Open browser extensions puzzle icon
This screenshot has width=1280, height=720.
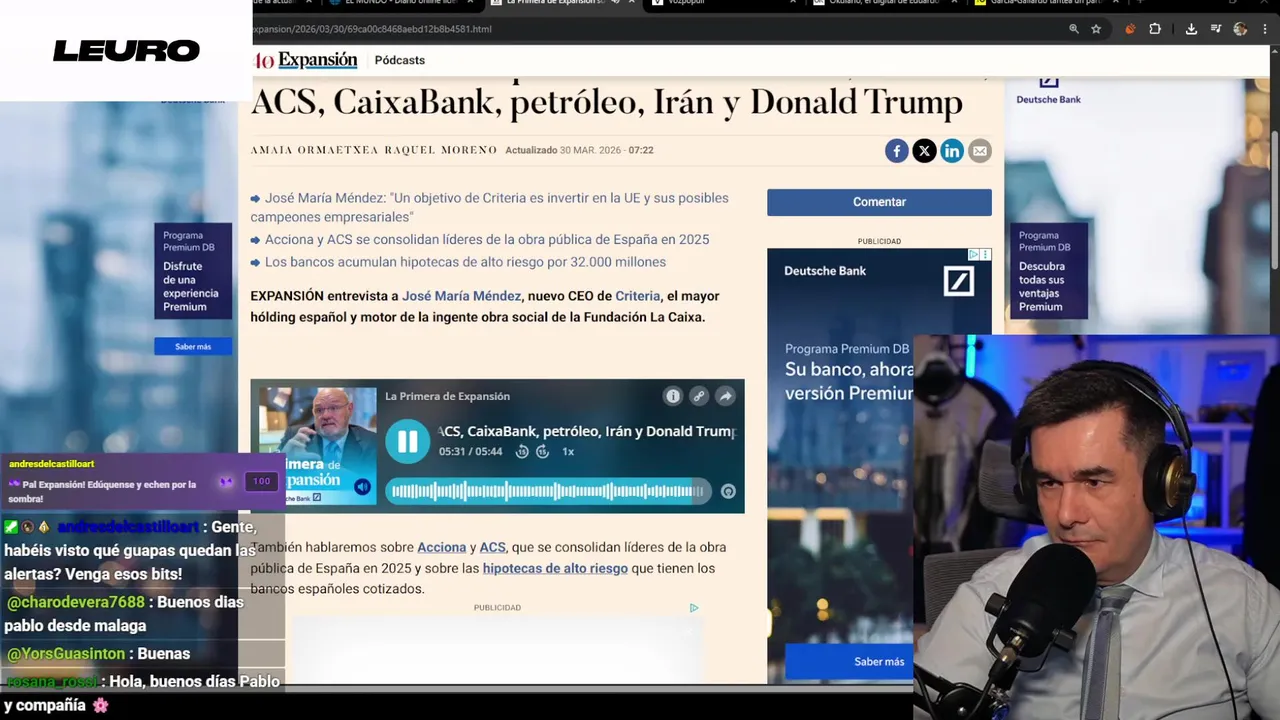[1155, 29]
